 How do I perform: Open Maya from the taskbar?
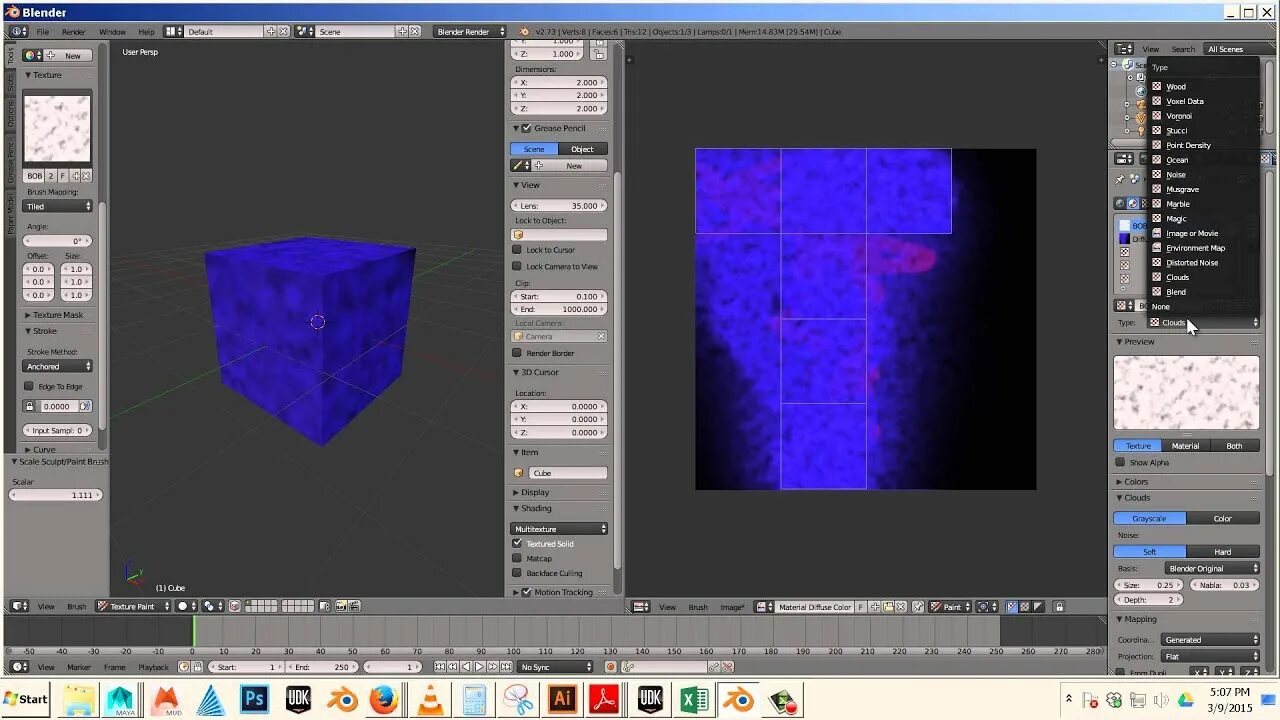122,699
